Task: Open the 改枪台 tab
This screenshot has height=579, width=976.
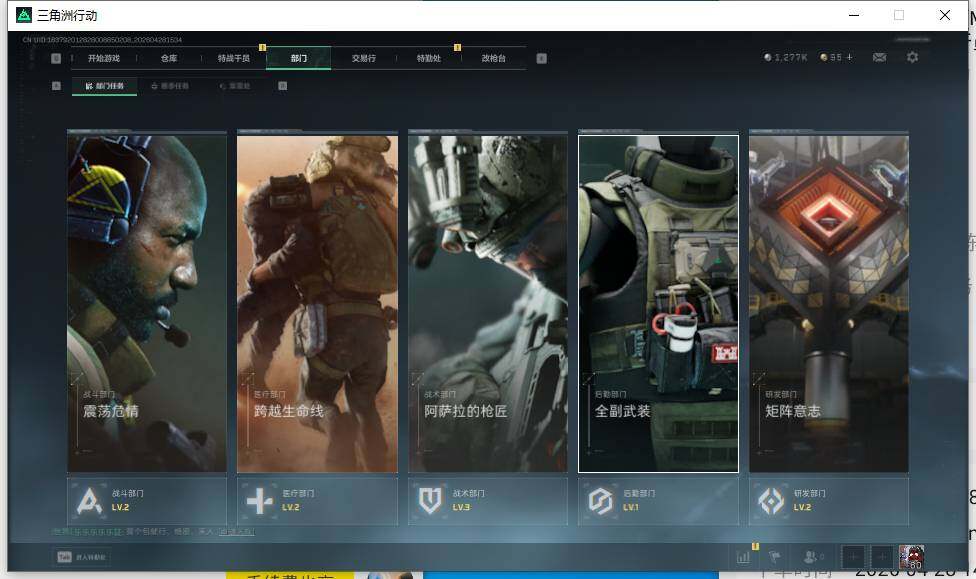Action: point(494,59)
